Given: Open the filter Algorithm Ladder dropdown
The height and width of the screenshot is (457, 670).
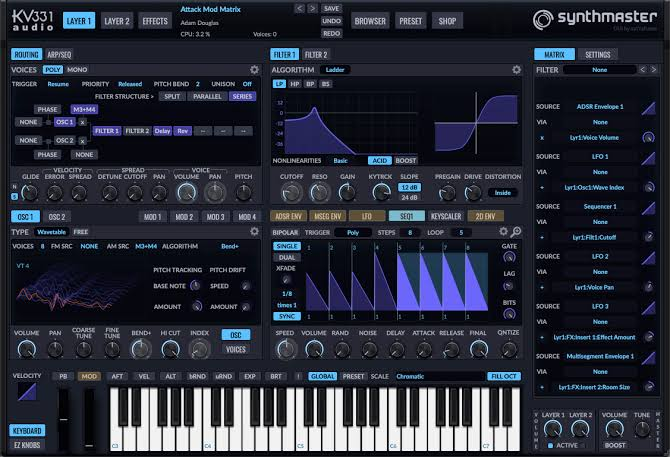Looking at the screenshot, I should (x=335, y=70).
